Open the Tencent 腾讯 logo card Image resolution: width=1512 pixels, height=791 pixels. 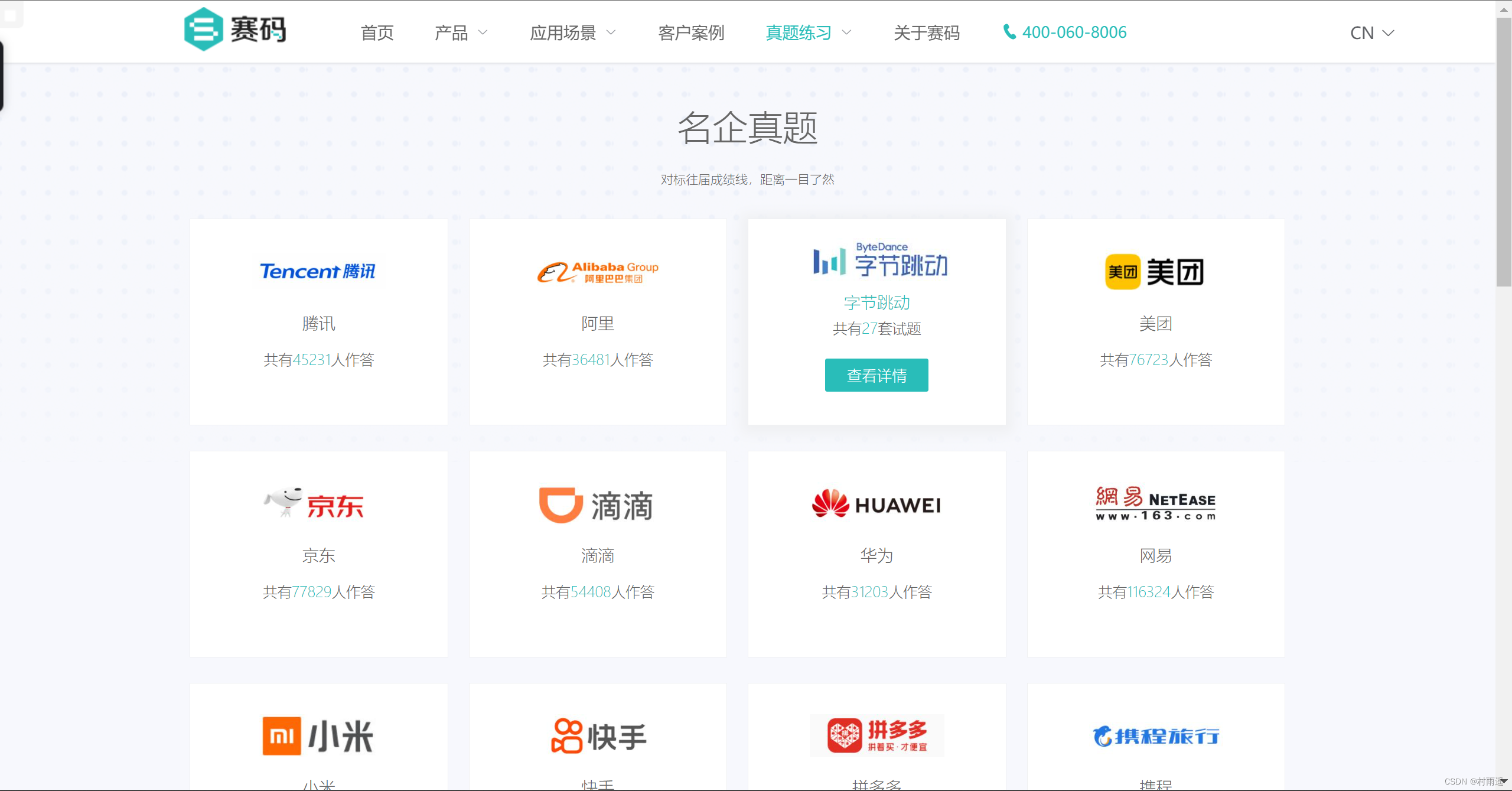tap(318, 271)
